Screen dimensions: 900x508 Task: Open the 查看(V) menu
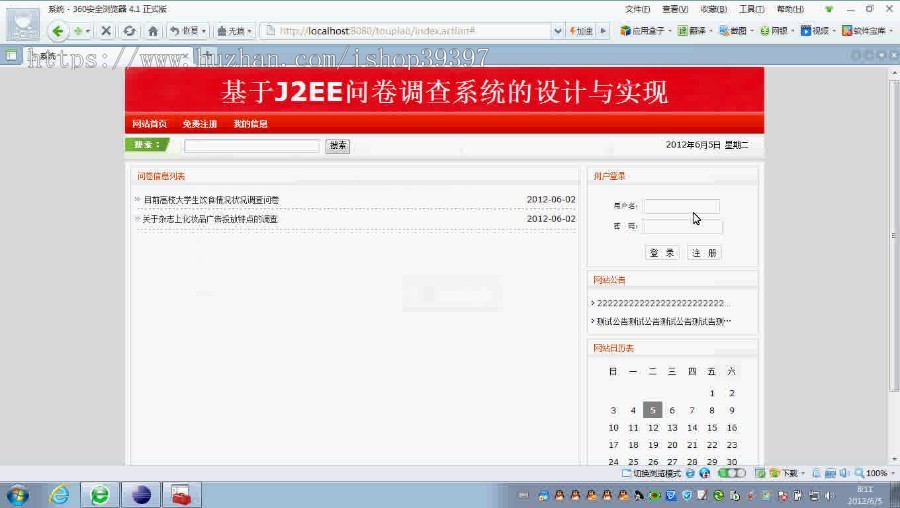[x=674, y=9]
